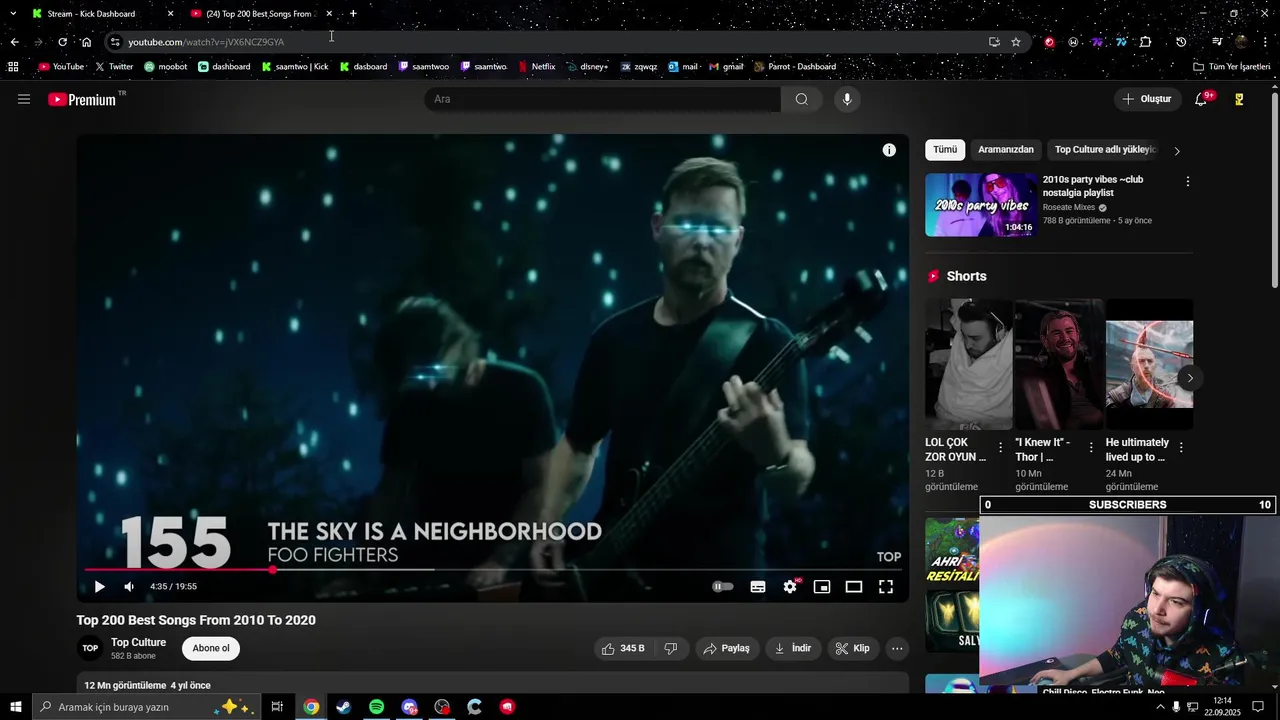Open Parrot - Dashboard bookmark
1280x720 pixels.
795,67
